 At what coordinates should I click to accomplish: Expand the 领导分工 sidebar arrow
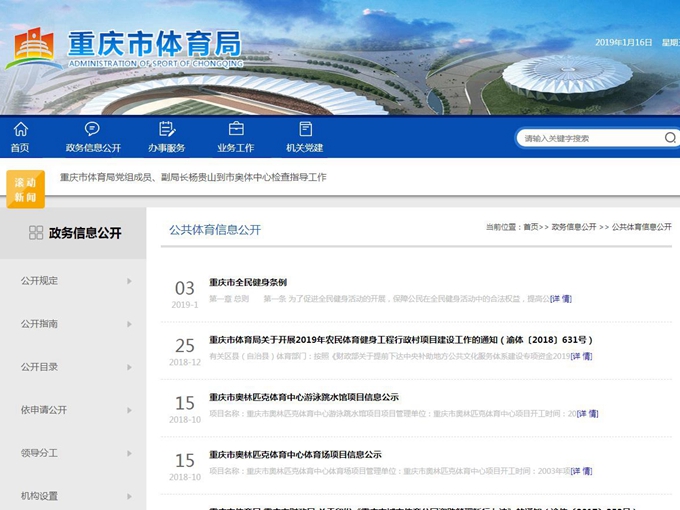pos(129,453)
